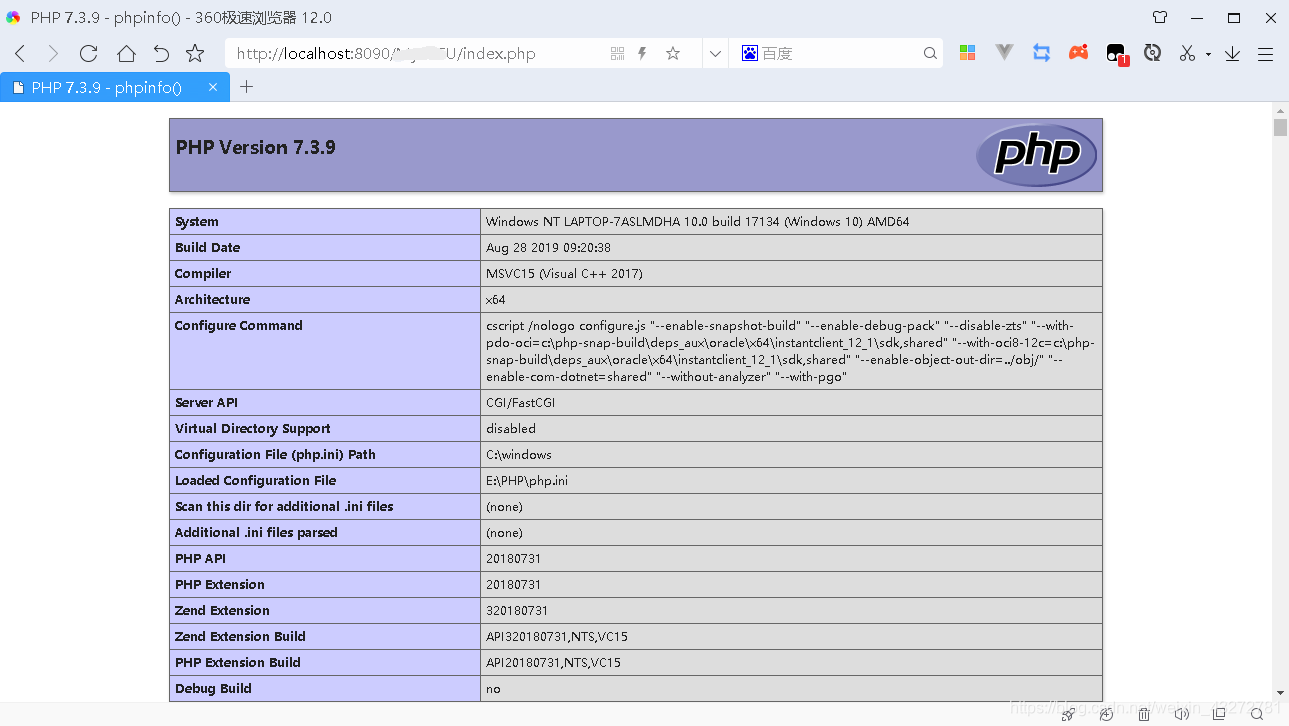Open the game center

pos(1078,52)
